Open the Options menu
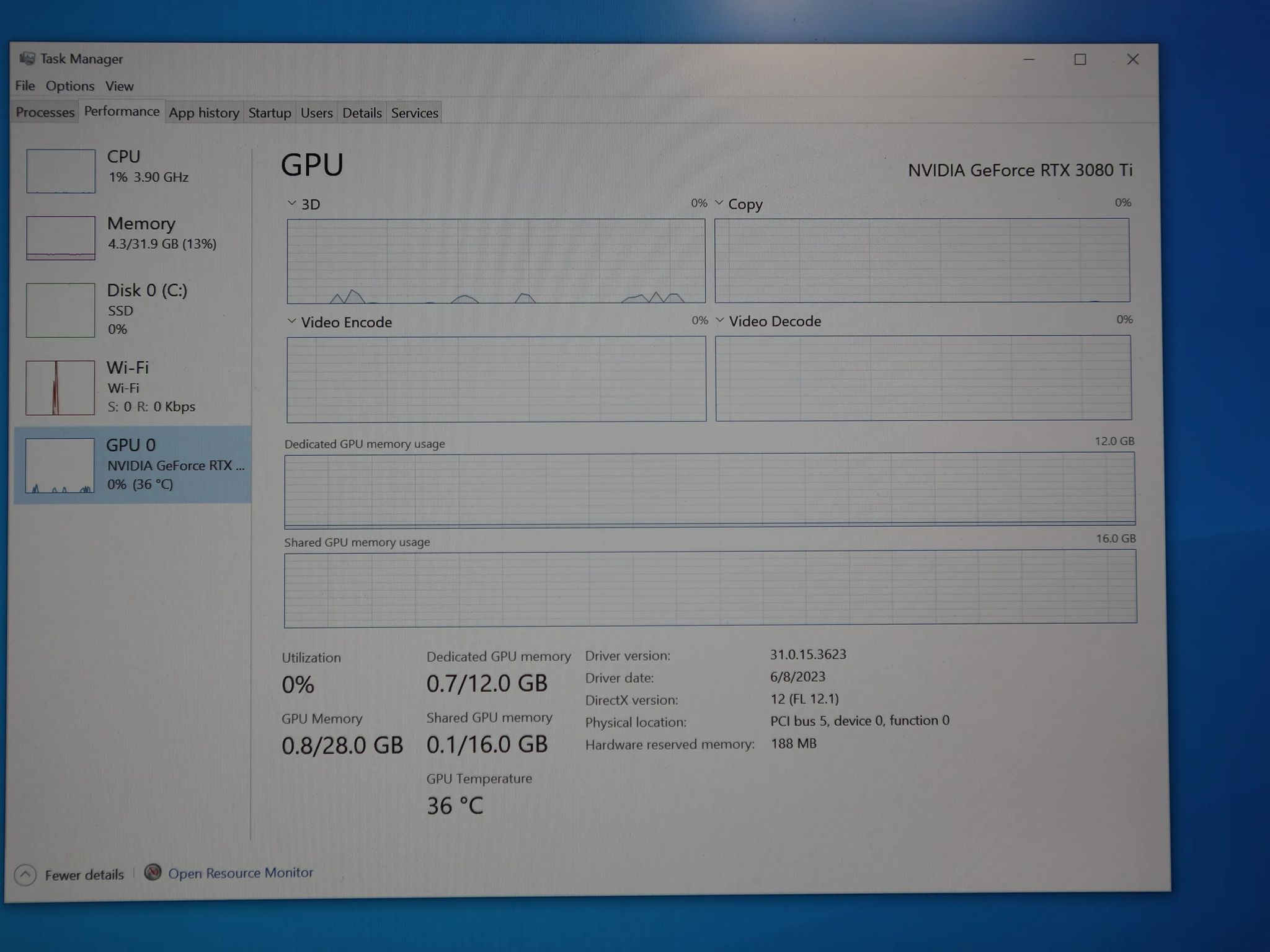The height and width of the screenshot is (952, 1270). click(70, 86)
